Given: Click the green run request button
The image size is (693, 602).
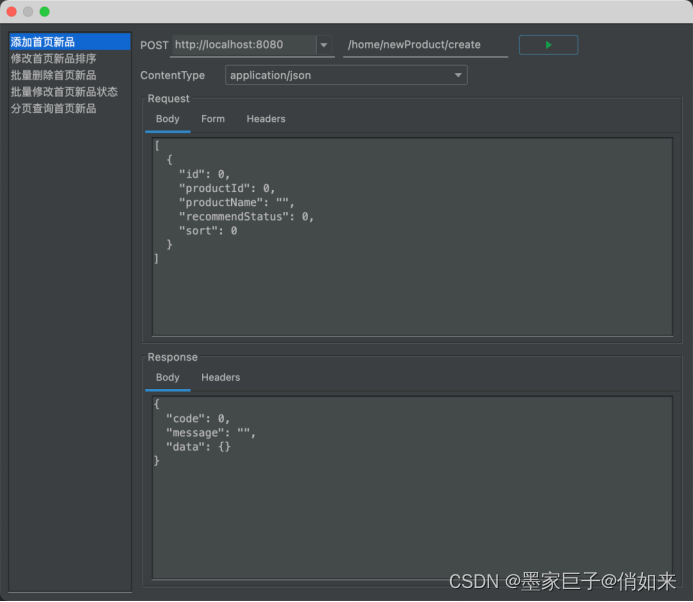Looking at the screenshot, I should (x=548, y=45).
